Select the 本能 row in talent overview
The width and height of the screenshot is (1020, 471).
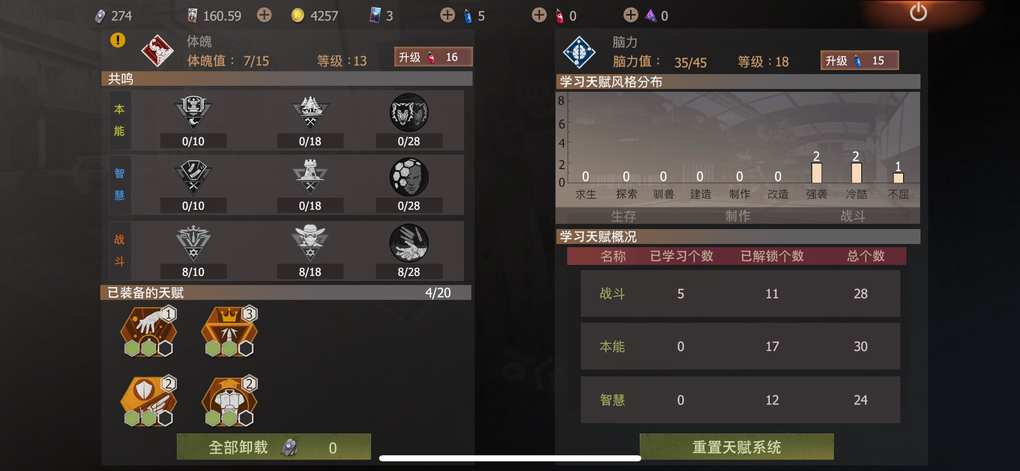pos(740,347)
